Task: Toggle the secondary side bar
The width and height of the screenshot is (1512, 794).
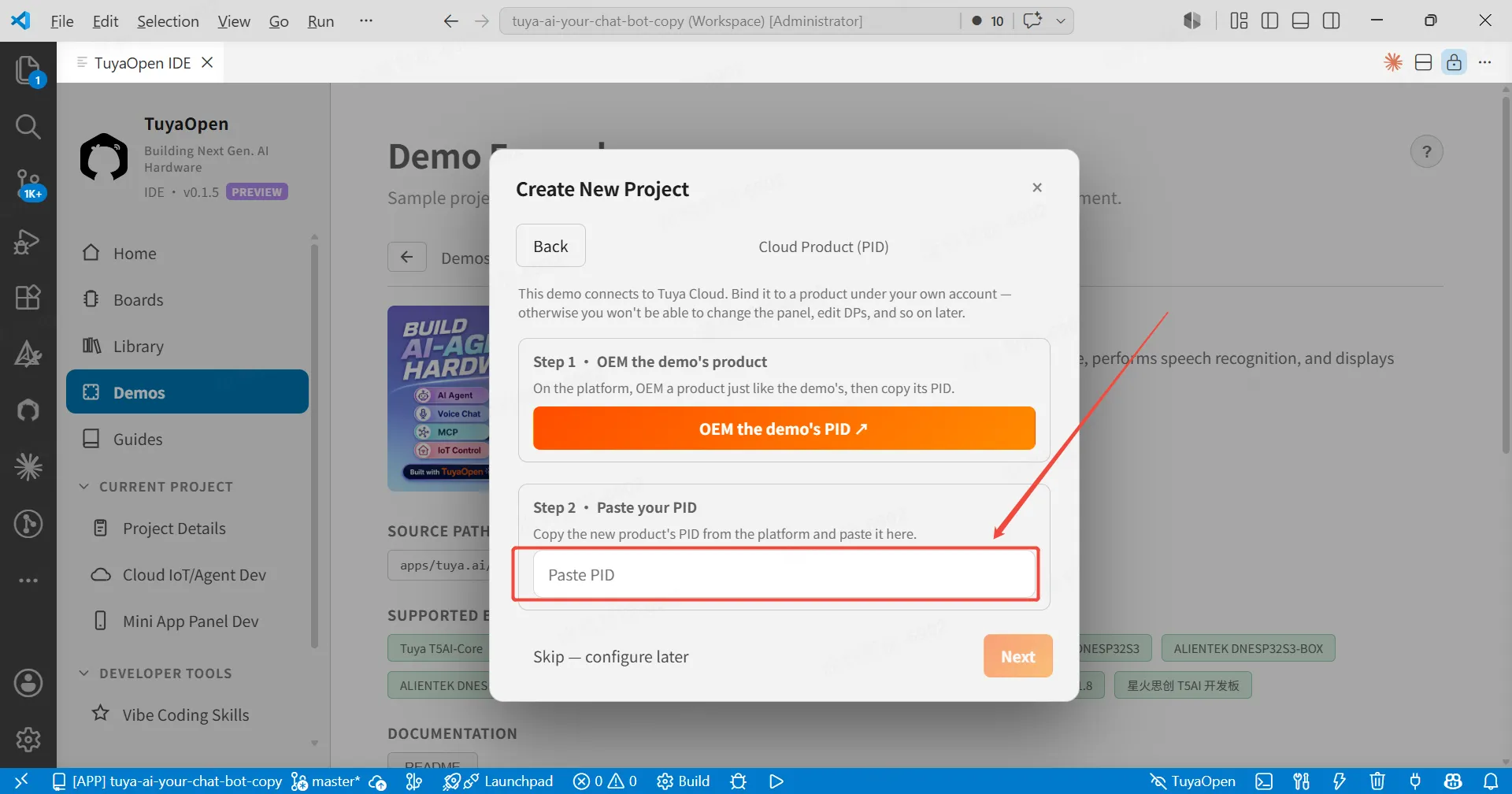Action: point(1331,20)
